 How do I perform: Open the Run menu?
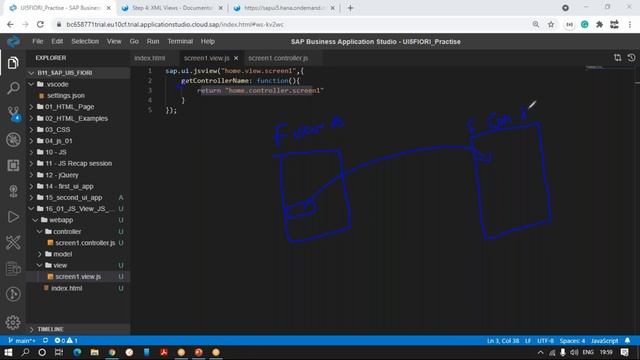point(153,41)
